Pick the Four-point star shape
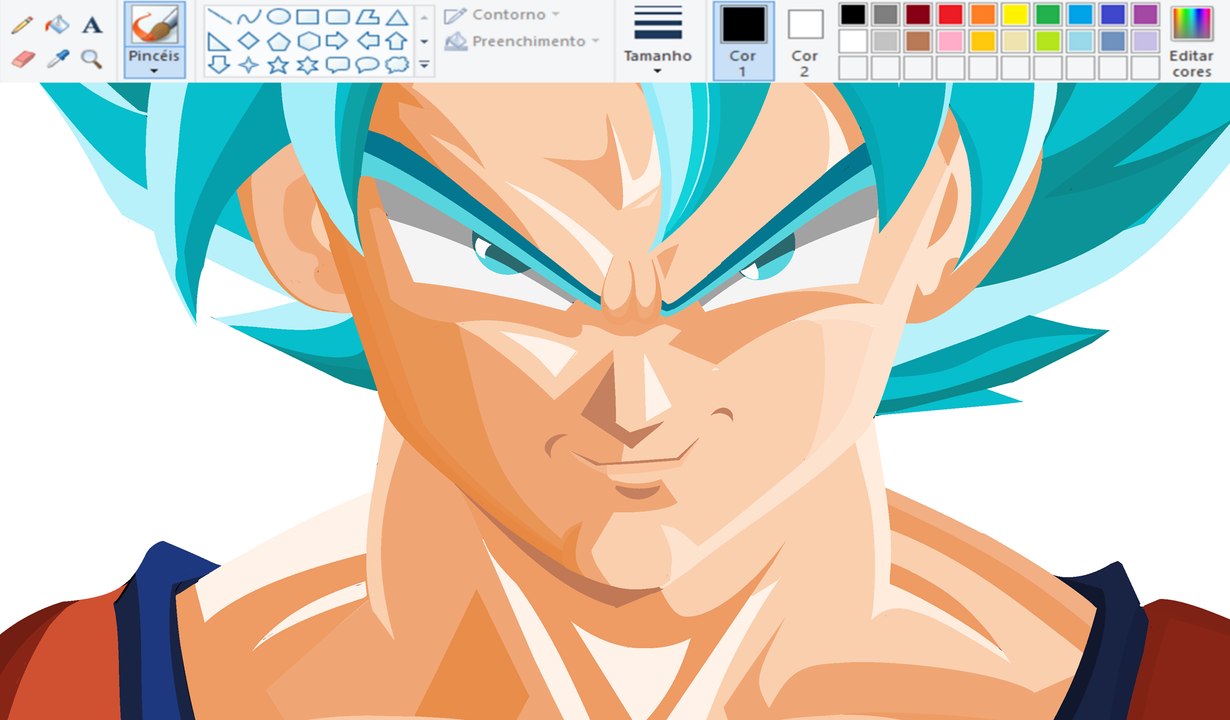Image resolution: width=1230 pixels, height=720 pixels. pos(249,65)
